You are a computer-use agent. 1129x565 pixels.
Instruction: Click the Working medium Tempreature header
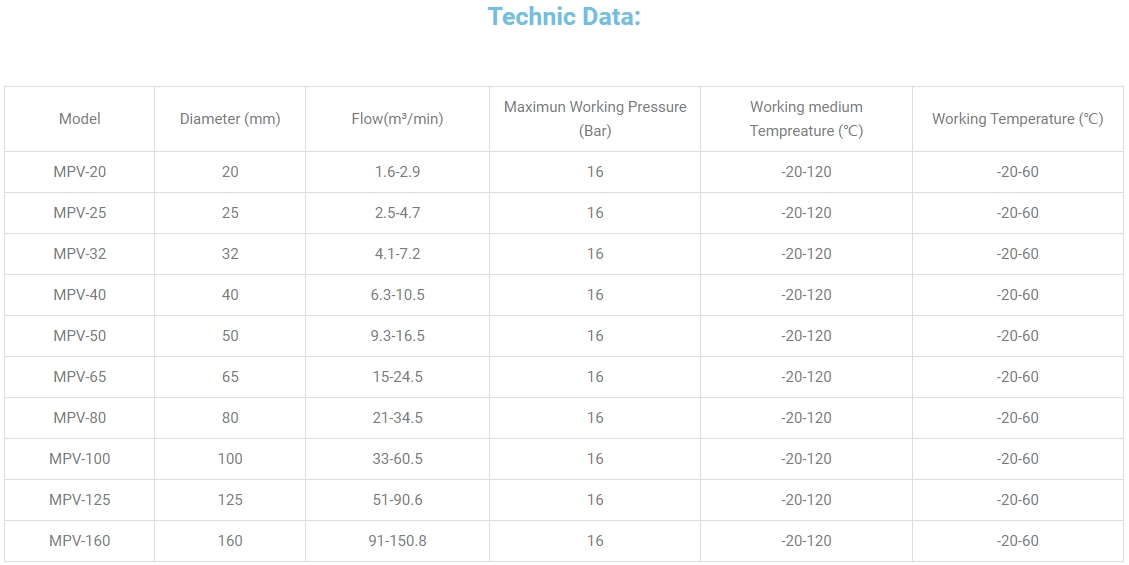click(x=806, y=118)
